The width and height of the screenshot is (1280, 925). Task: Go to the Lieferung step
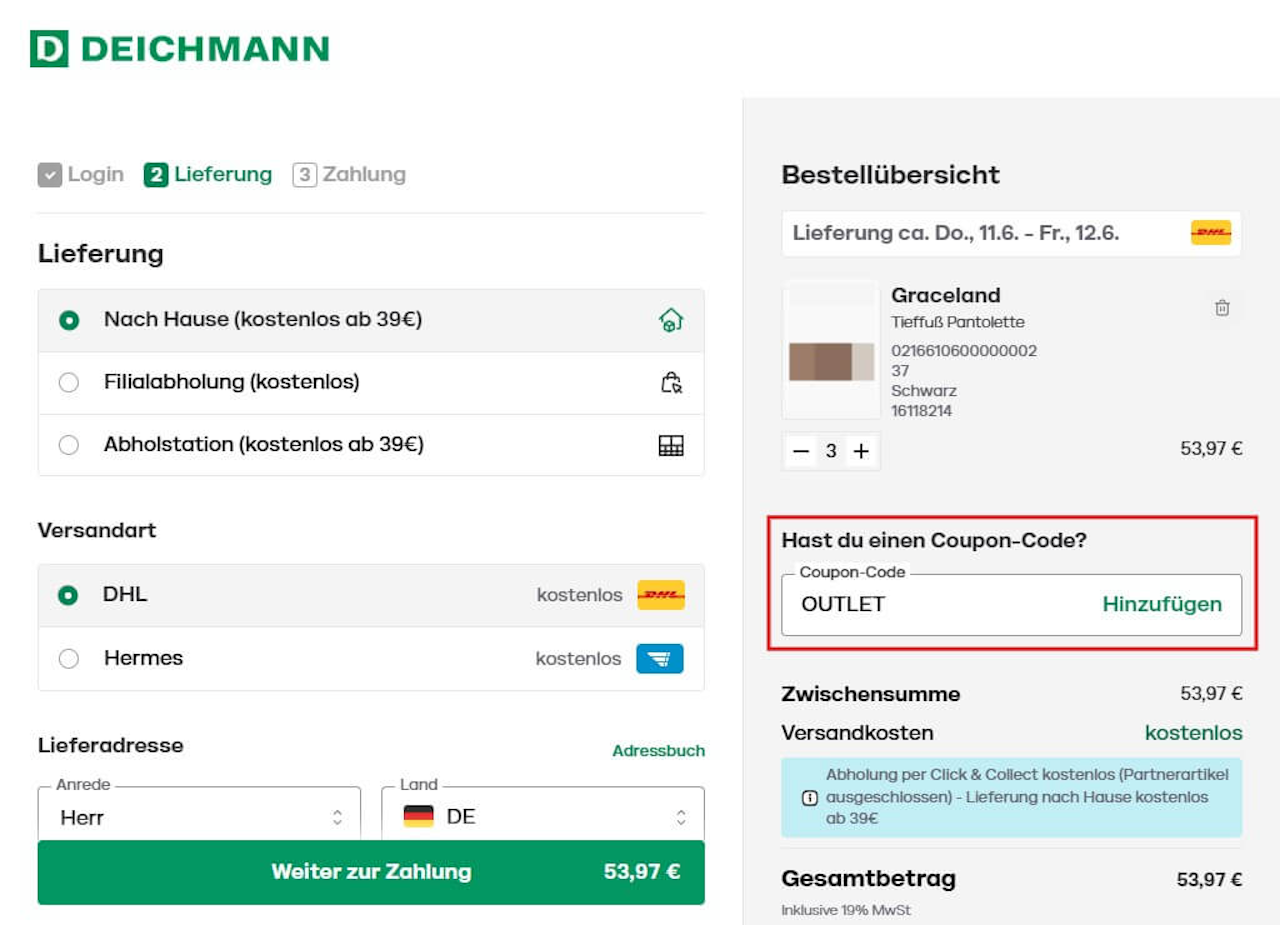pos(208,175)
